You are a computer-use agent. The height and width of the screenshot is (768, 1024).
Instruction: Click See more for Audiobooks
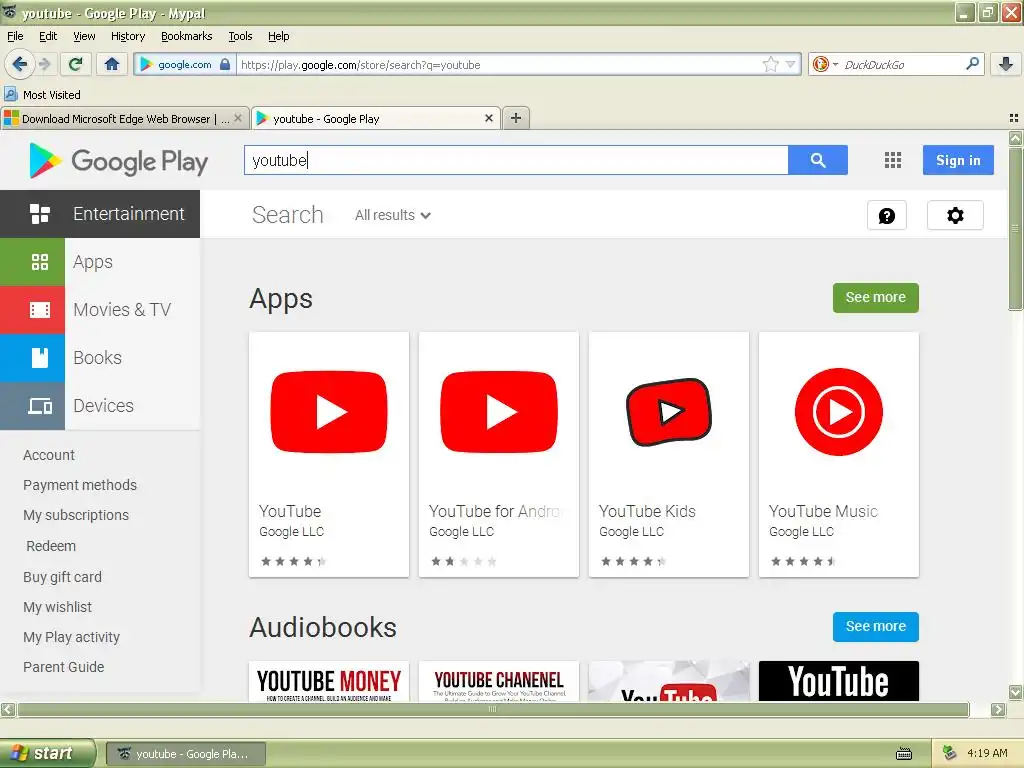click(x=875, y=626)
